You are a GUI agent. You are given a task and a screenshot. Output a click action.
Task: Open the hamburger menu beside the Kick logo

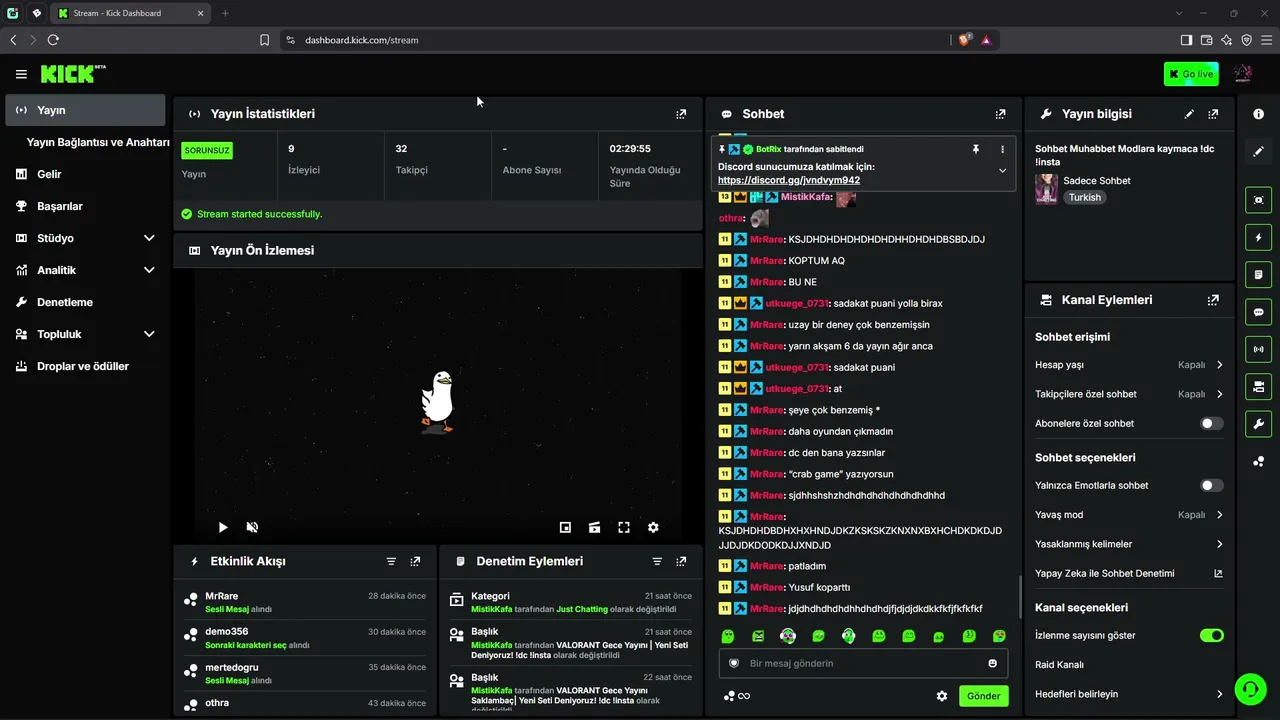click(21, 74)
